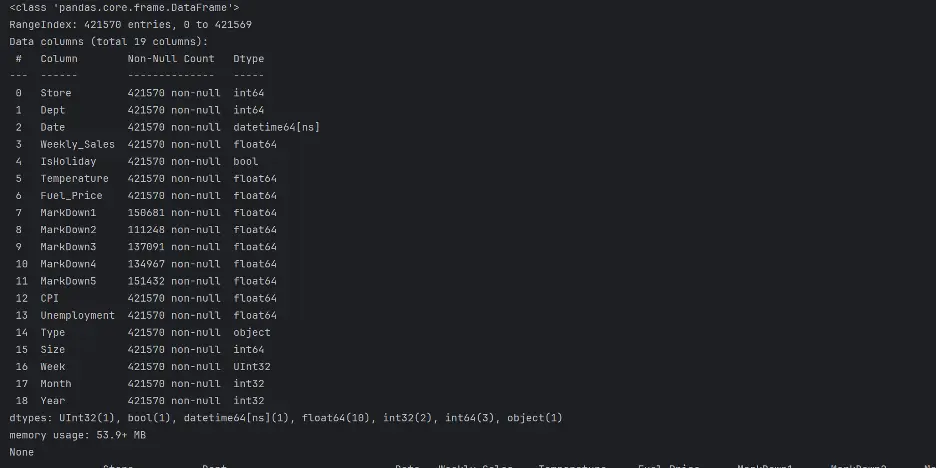
Task: Click the dtypes summary line
Action: [286, 418]
